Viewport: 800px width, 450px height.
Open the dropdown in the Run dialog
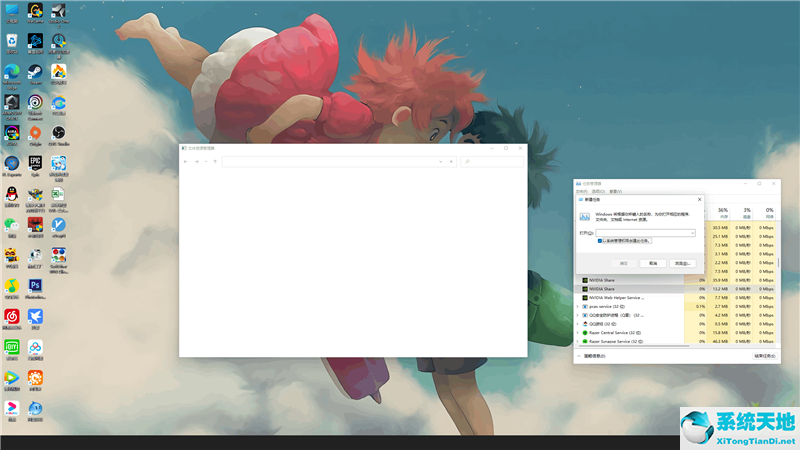[692, 233]
